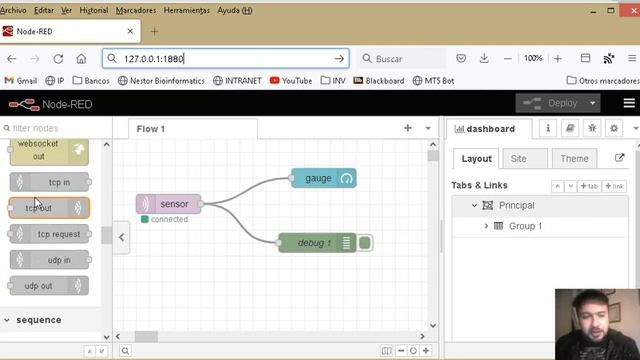Open the YouTube bookmark

pyautogui.click(x=291, y=81)
